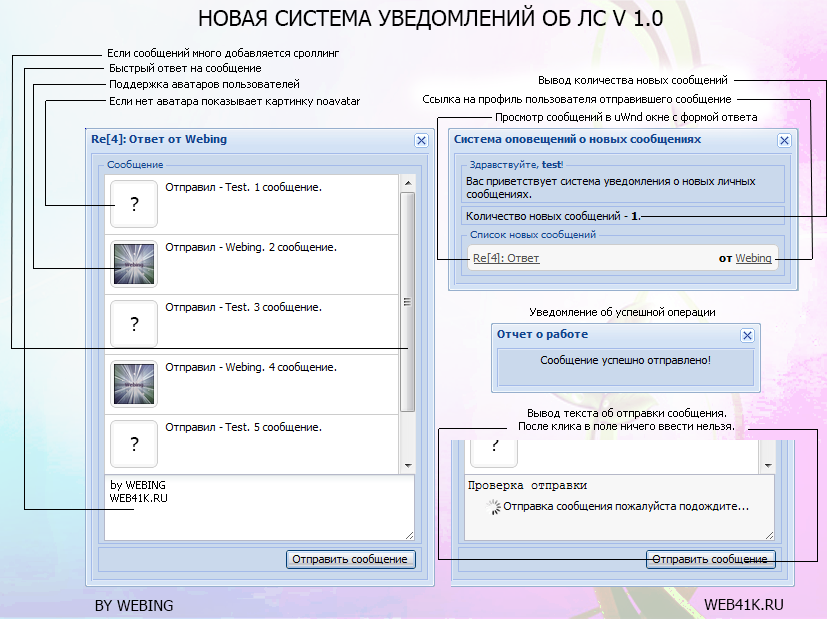The image size is (827, 619).
Task: Click the text 'Отправил - Test. 1 сообщение.'
Action: [244, 187]
